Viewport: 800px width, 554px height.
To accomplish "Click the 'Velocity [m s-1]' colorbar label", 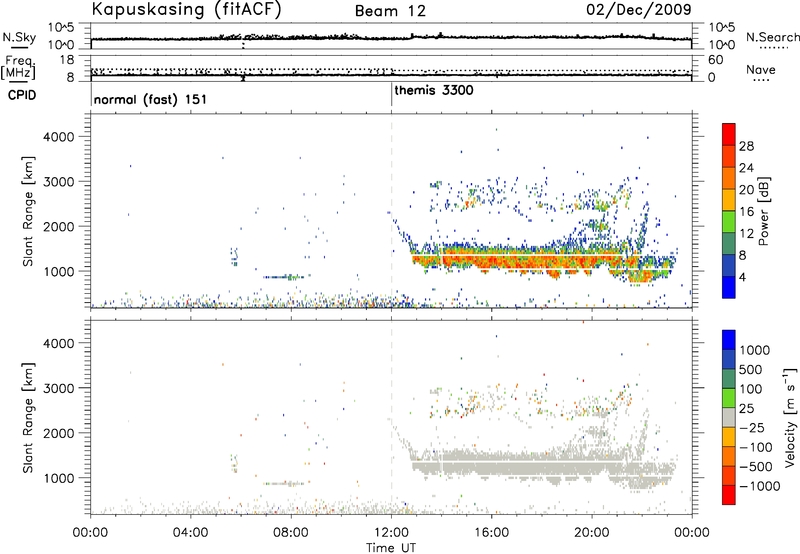I will 790,417.
